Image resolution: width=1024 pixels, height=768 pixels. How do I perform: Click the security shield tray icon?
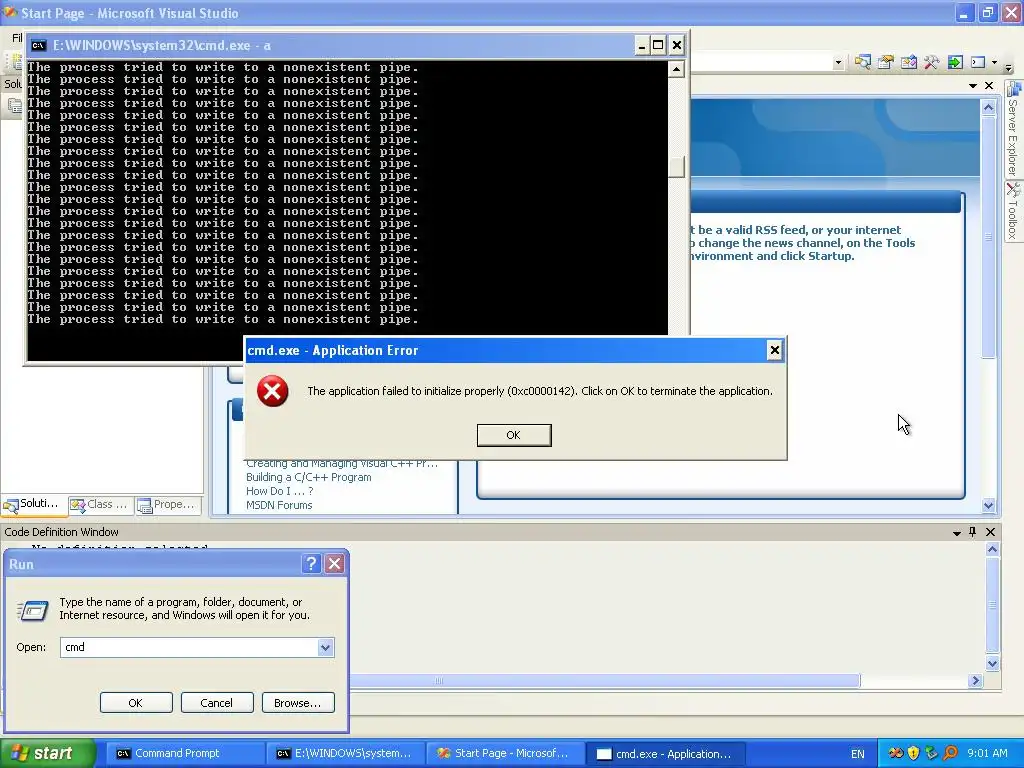click(913, 754)
